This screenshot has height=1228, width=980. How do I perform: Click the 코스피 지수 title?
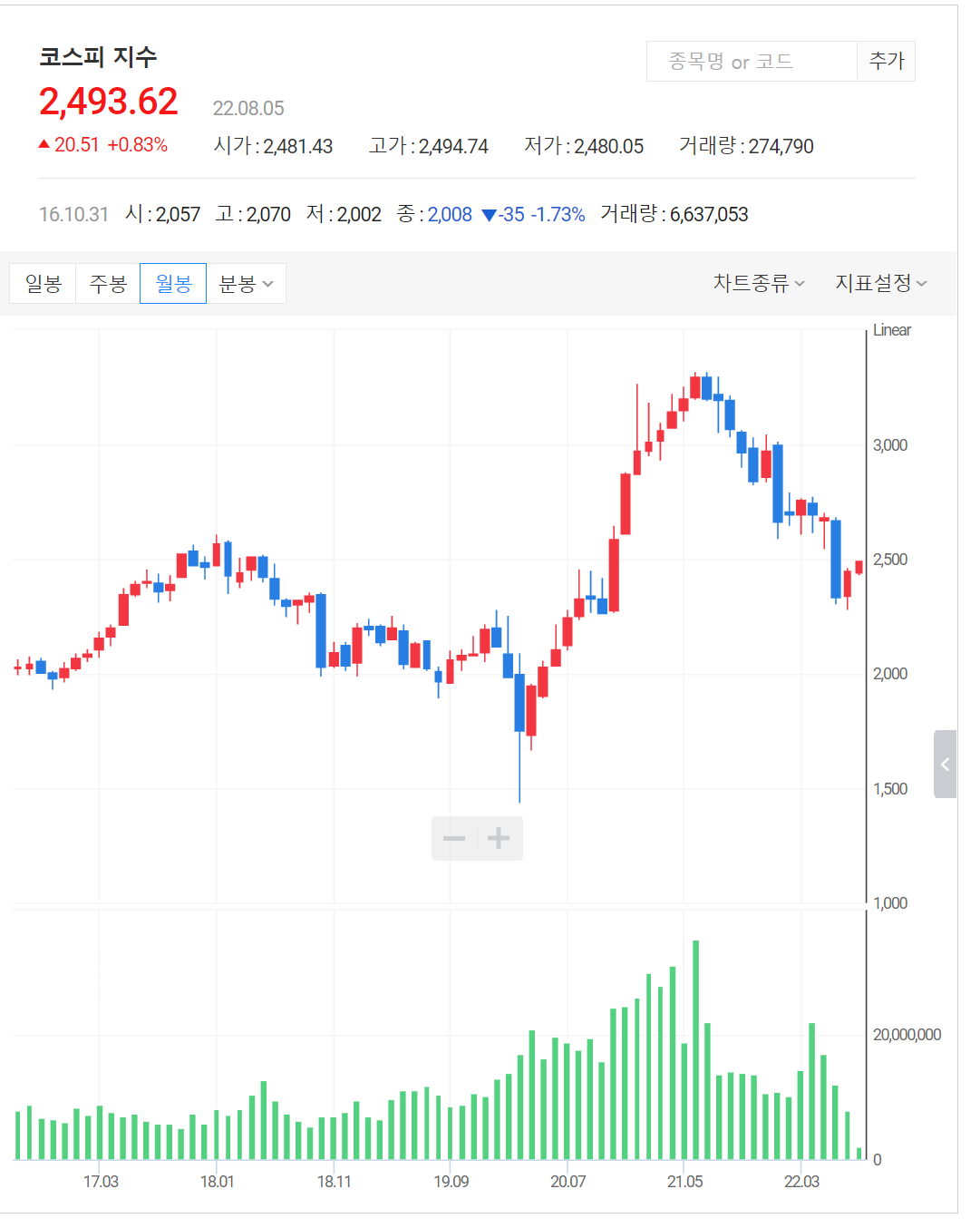(98, 57)
